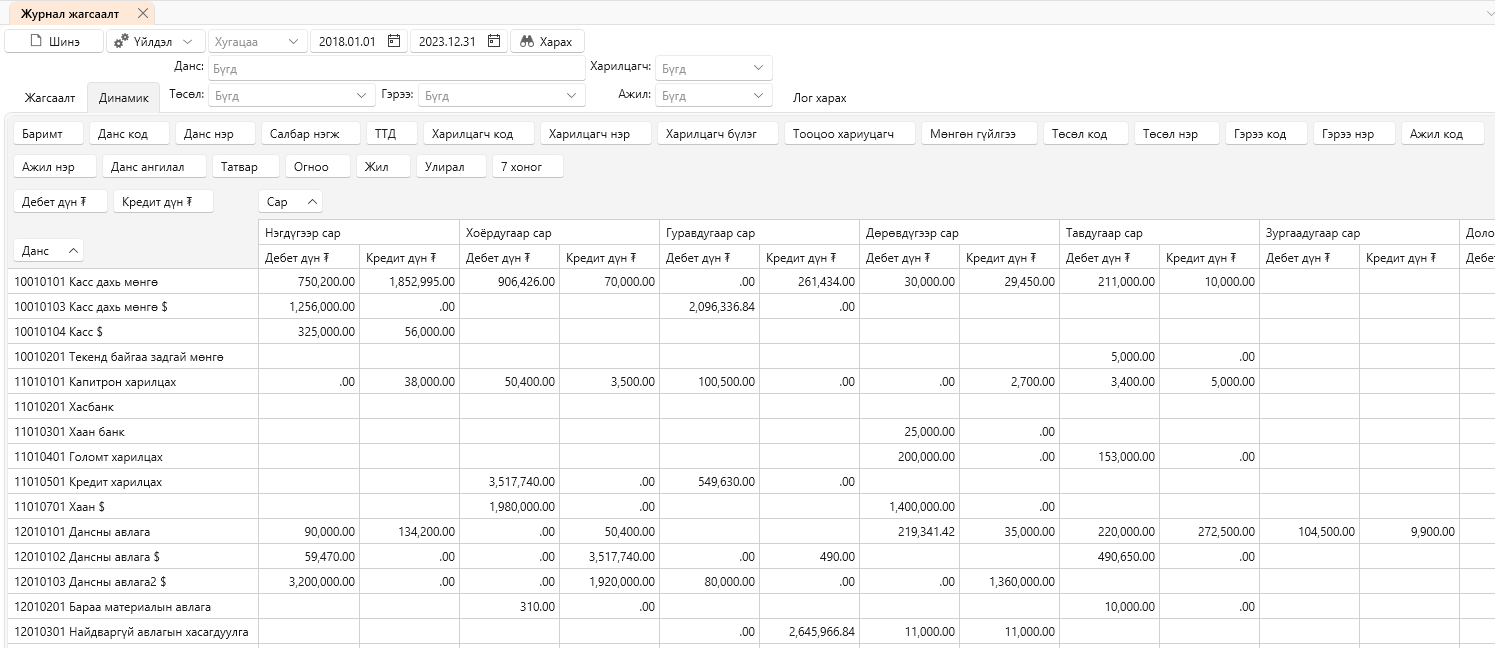Switch to the Жагсаалт tab

pos(50,98)
